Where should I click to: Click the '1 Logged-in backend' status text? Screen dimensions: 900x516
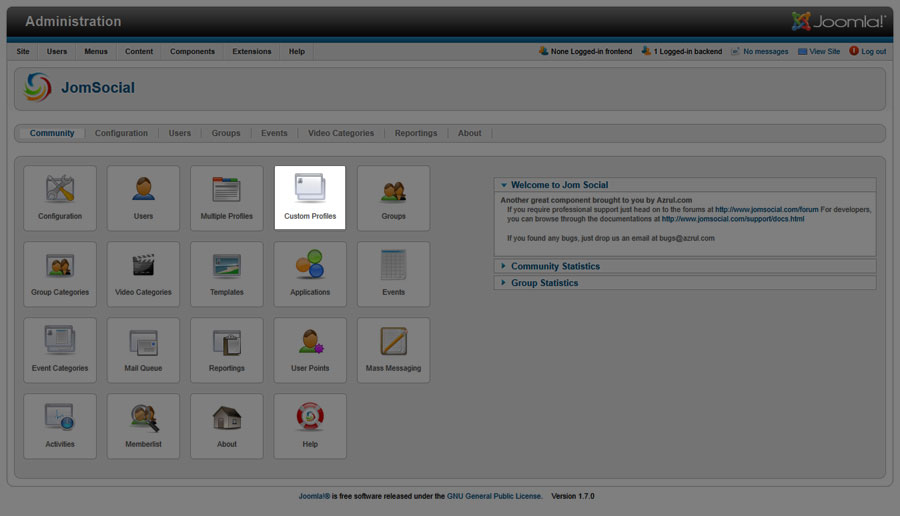click(688, 52)
